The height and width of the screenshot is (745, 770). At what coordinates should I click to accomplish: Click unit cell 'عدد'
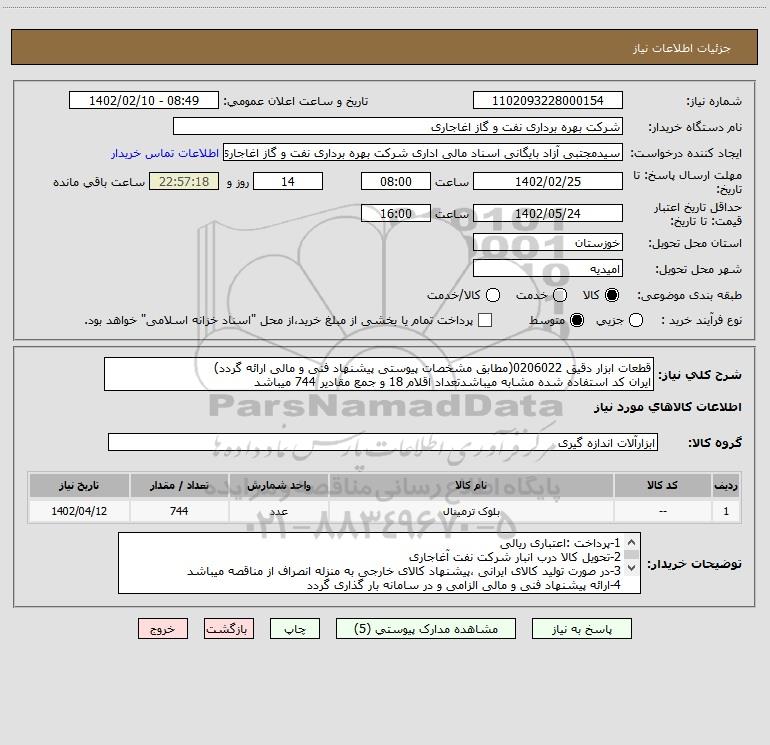[x=278, y=511]
